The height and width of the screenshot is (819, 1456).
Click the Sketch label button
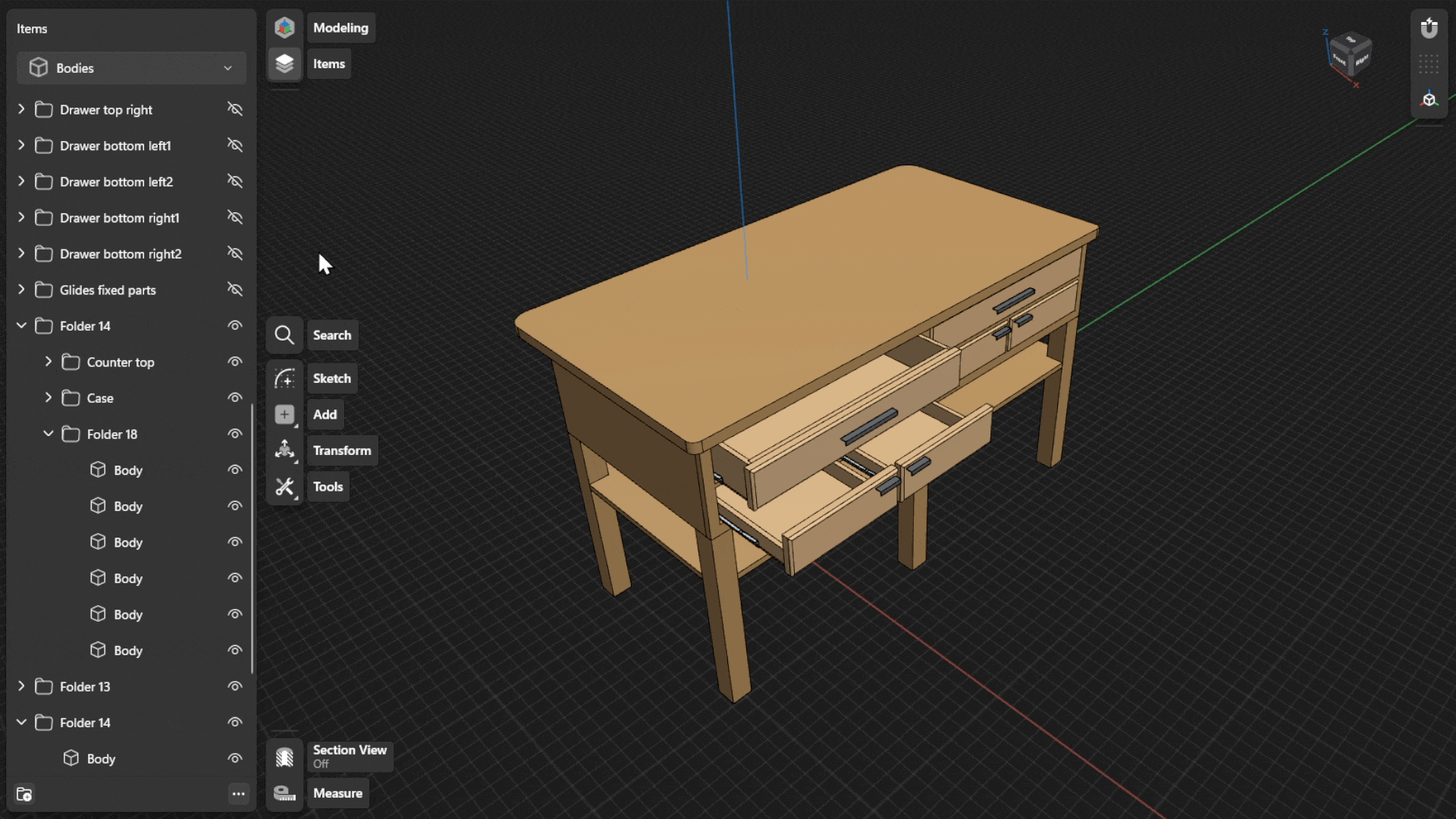point(332,378)
